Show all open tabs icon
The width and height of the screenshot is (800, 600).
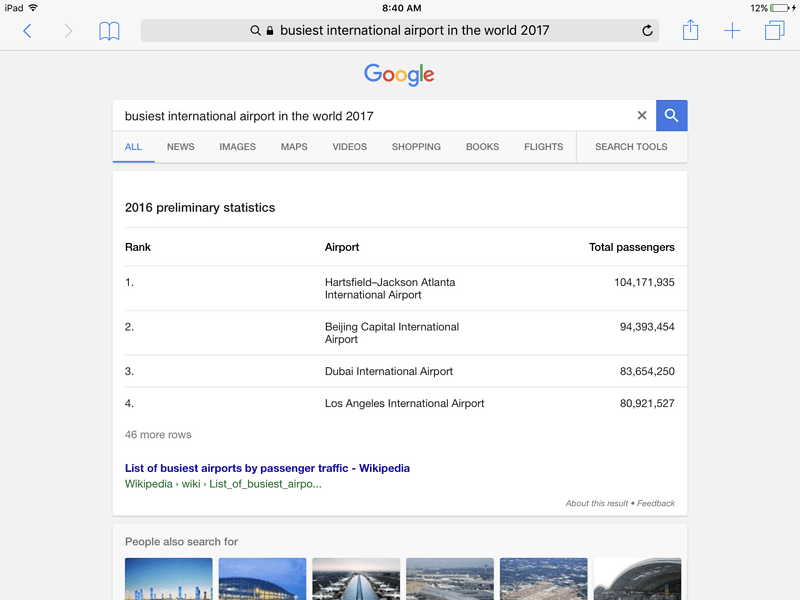point(774,31)
